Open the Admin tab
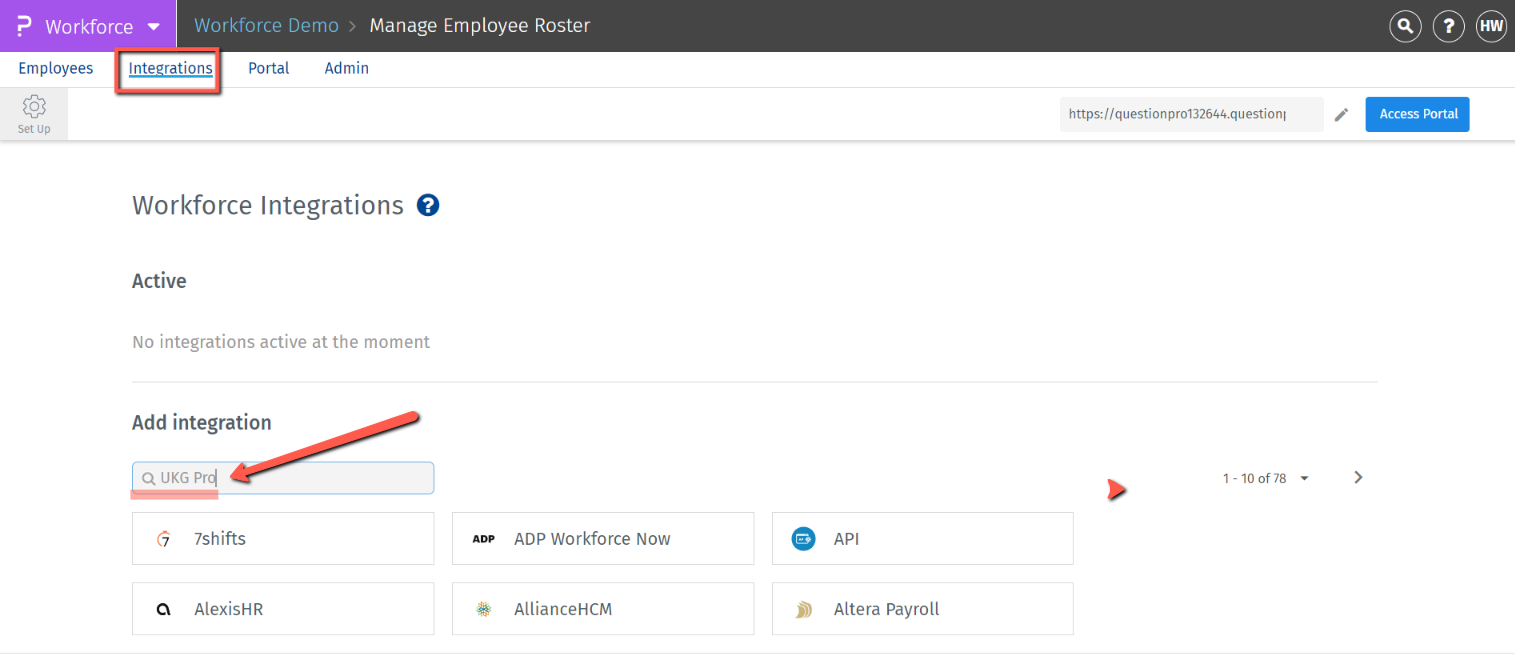 tap(347, 69)
